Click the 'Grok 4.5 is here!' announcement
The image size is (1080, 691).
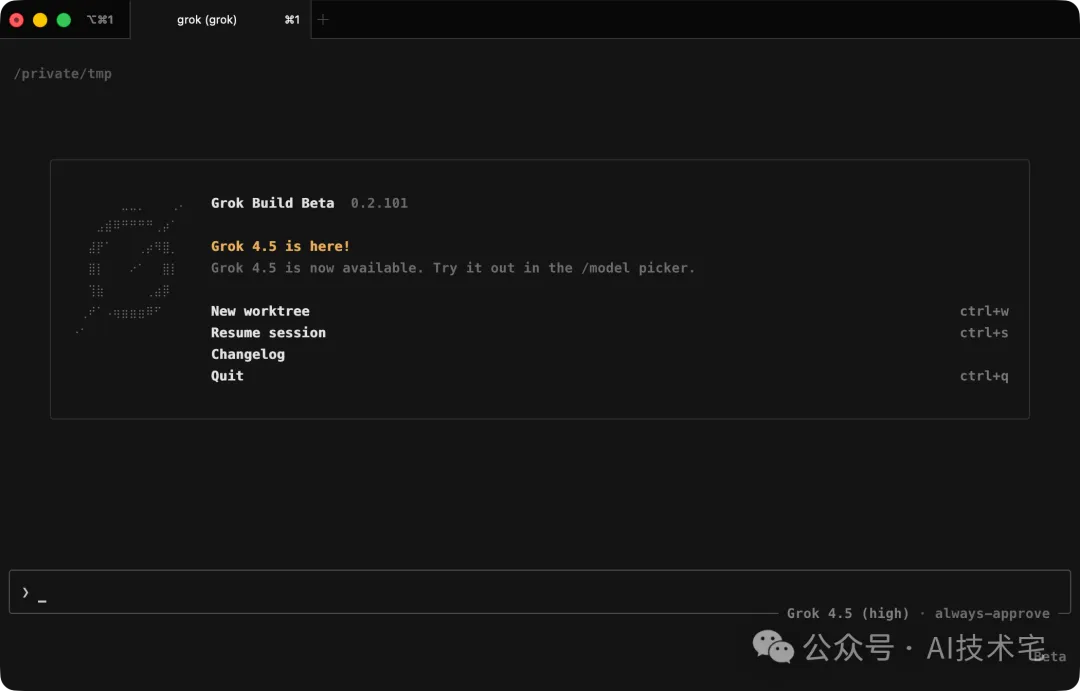click(280, 246)
